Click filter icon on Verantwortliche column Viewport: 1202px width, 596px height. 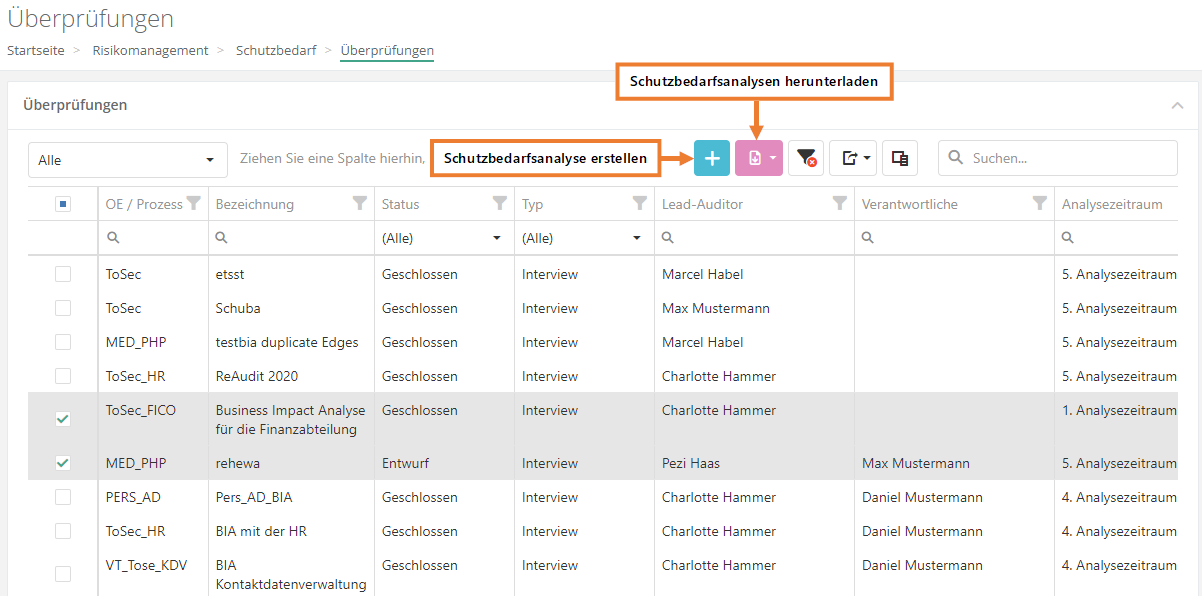(x=1040, y=204)
